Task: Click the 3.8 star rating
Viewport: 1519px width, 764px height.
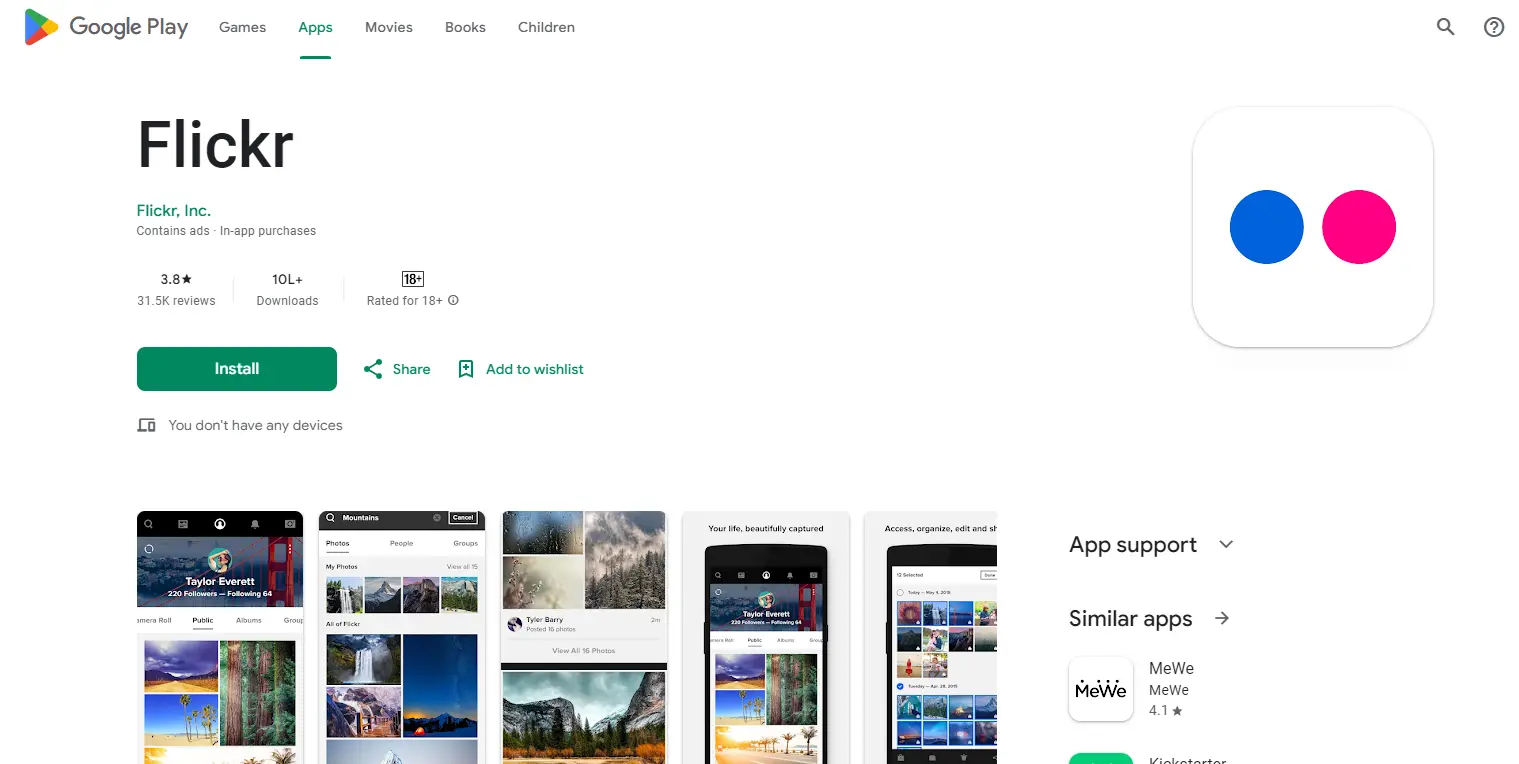Action: [176, 280]
